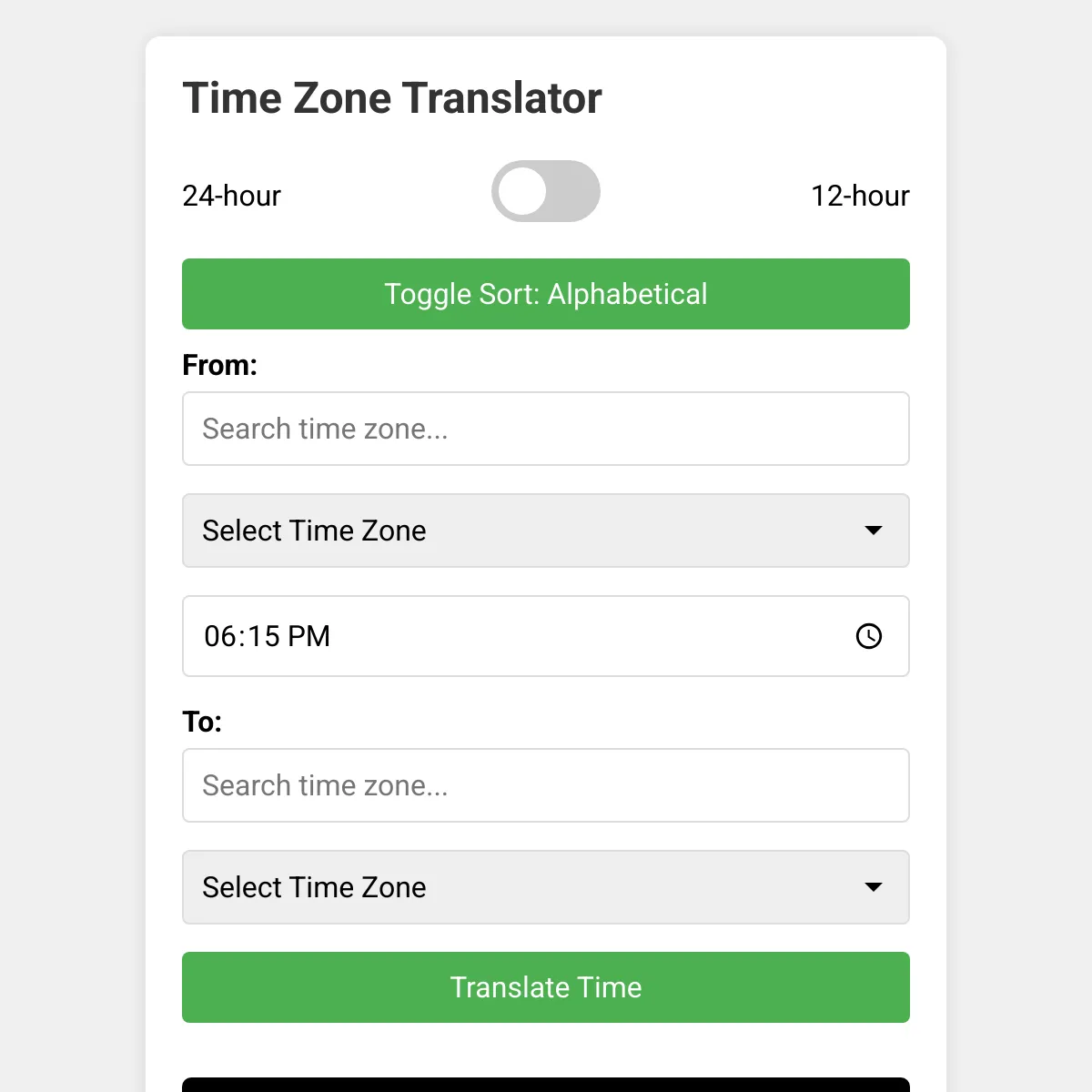Click the From dropdown arrow
The width and height of the screenshot is (1092, 1092).
874,531
